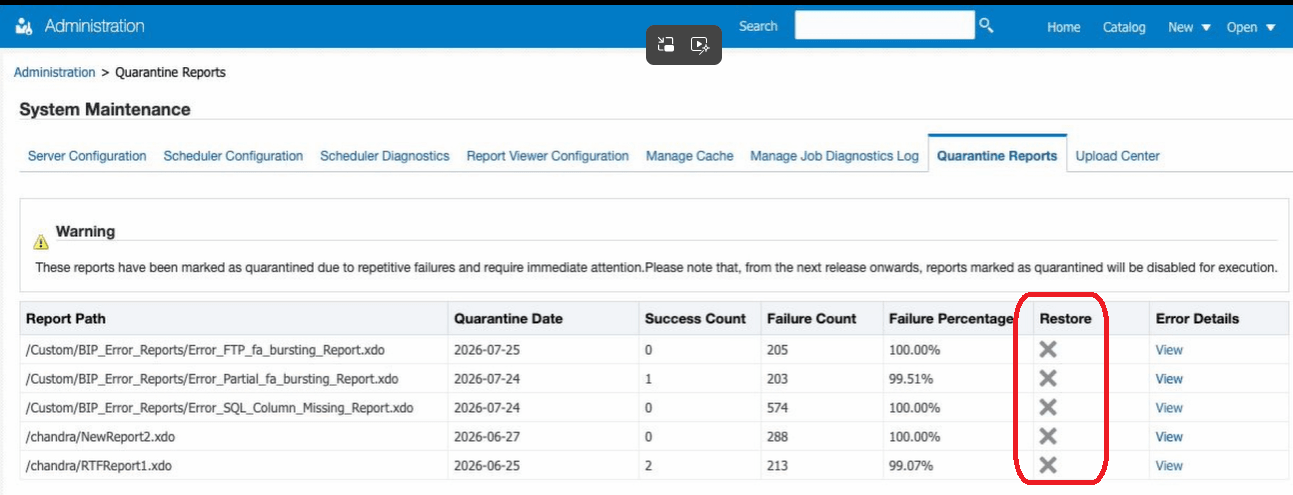Open the Catalog link
The width and height of the screenshot is (1293, 495).
1124,27
